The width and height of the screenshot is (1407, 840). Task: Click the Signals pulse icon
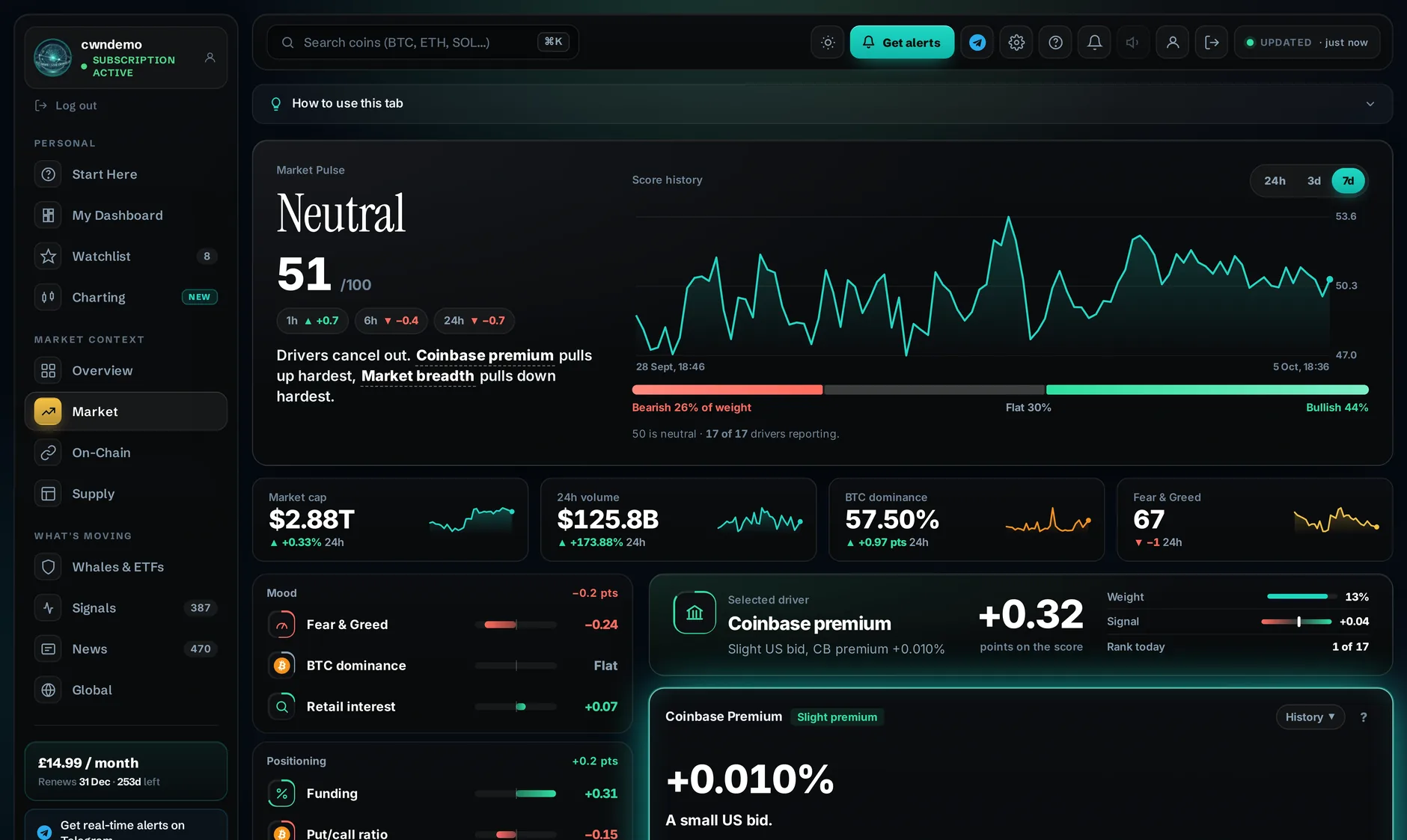coord(49,608)
